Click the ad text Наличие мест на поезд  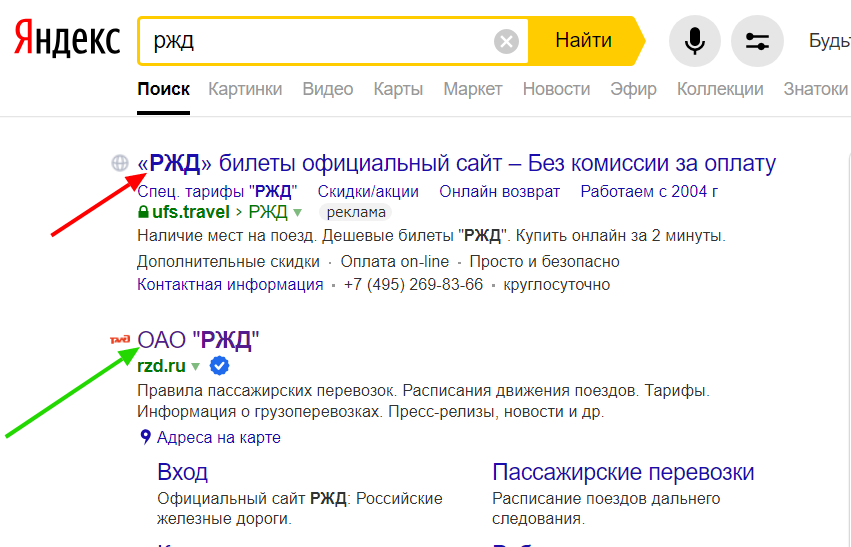click(226, 236)
